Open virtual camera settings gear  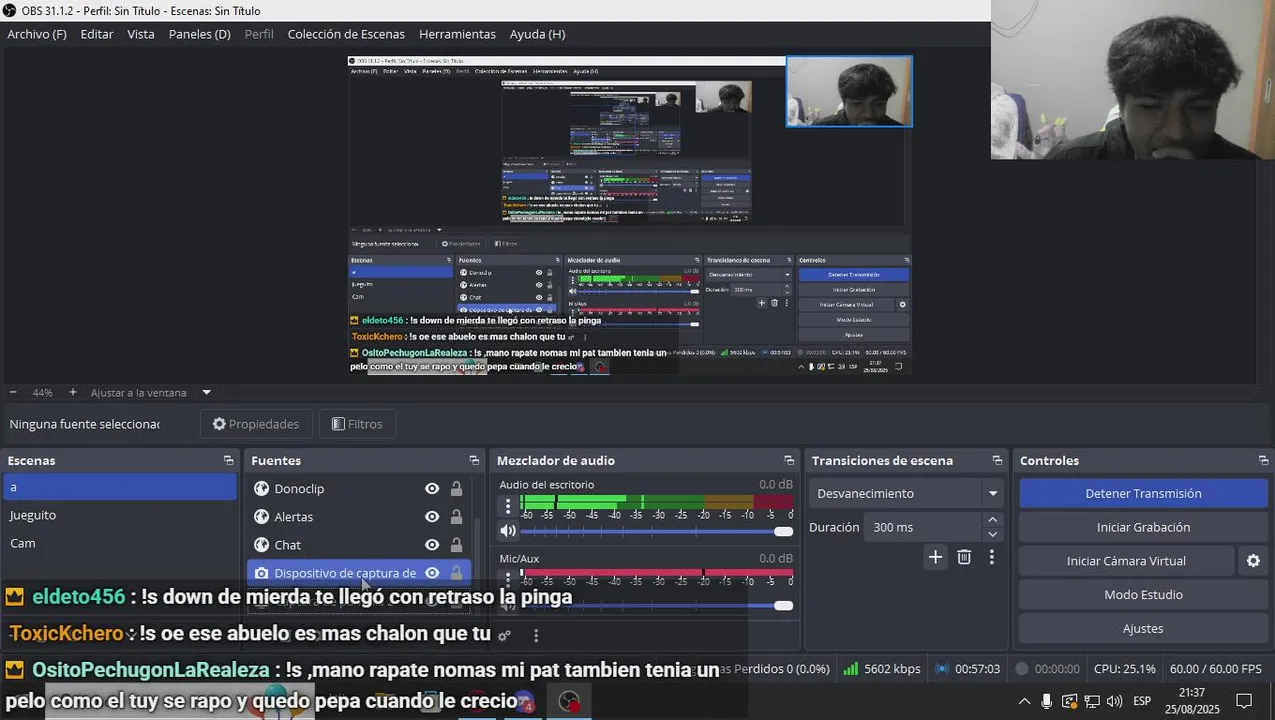(1253, 561)
